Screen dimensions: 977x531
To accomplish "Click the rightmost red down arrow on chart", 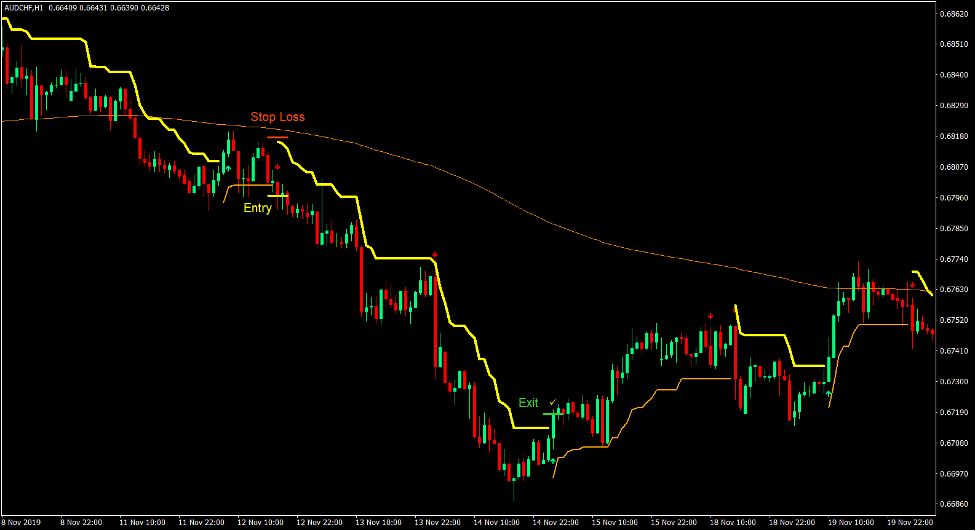I will click(912, 284).
